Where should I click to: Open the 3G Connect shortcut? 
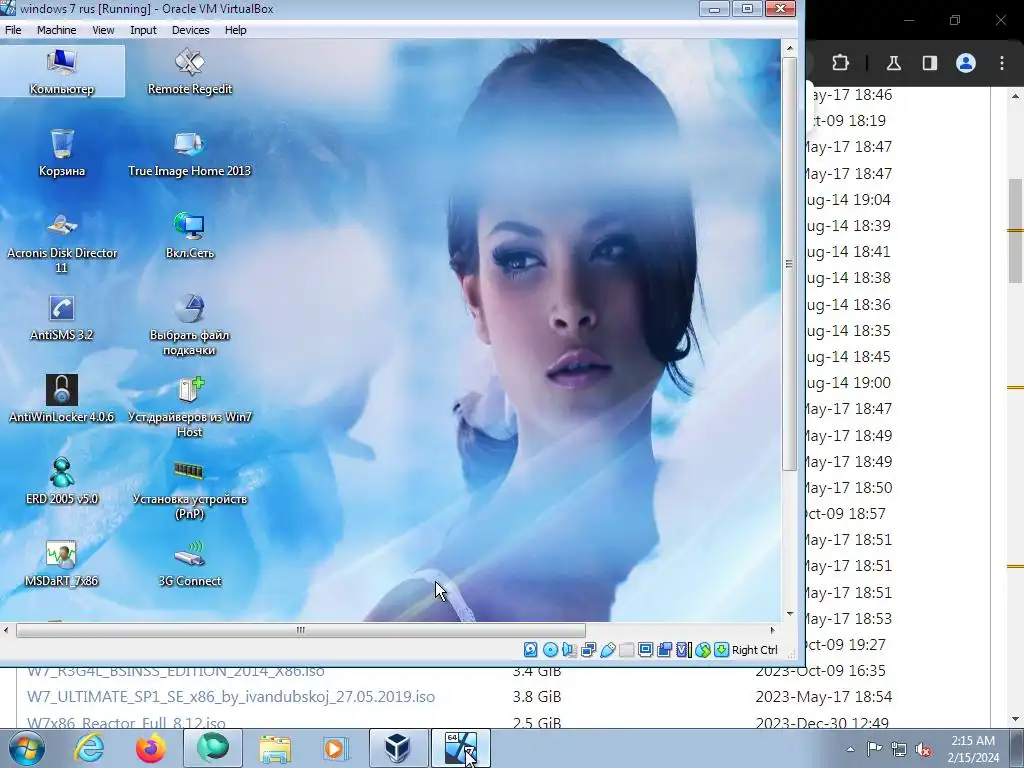[x=189, y=564]
